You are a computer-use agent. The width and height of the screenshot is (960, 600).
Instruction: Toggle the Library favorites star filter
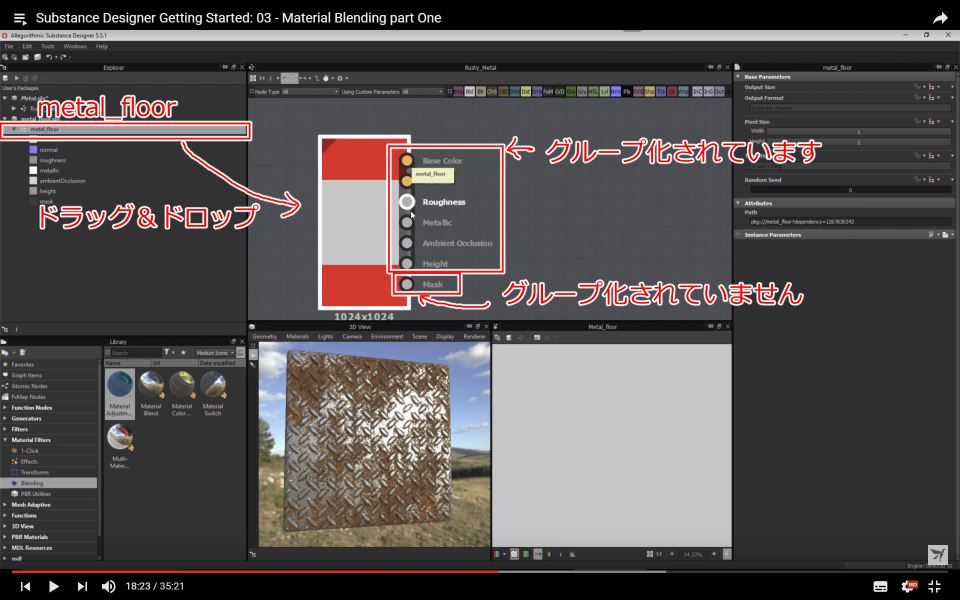tap(183, 353)
